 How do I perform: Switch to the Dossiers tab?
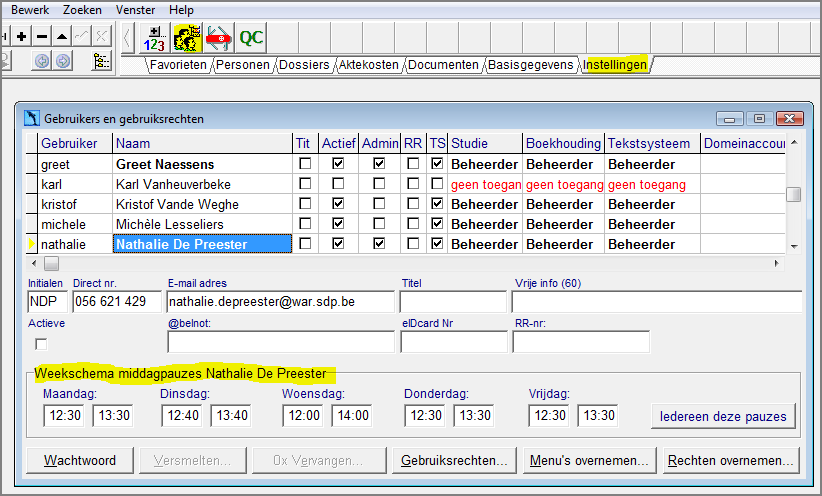[304, 65]
